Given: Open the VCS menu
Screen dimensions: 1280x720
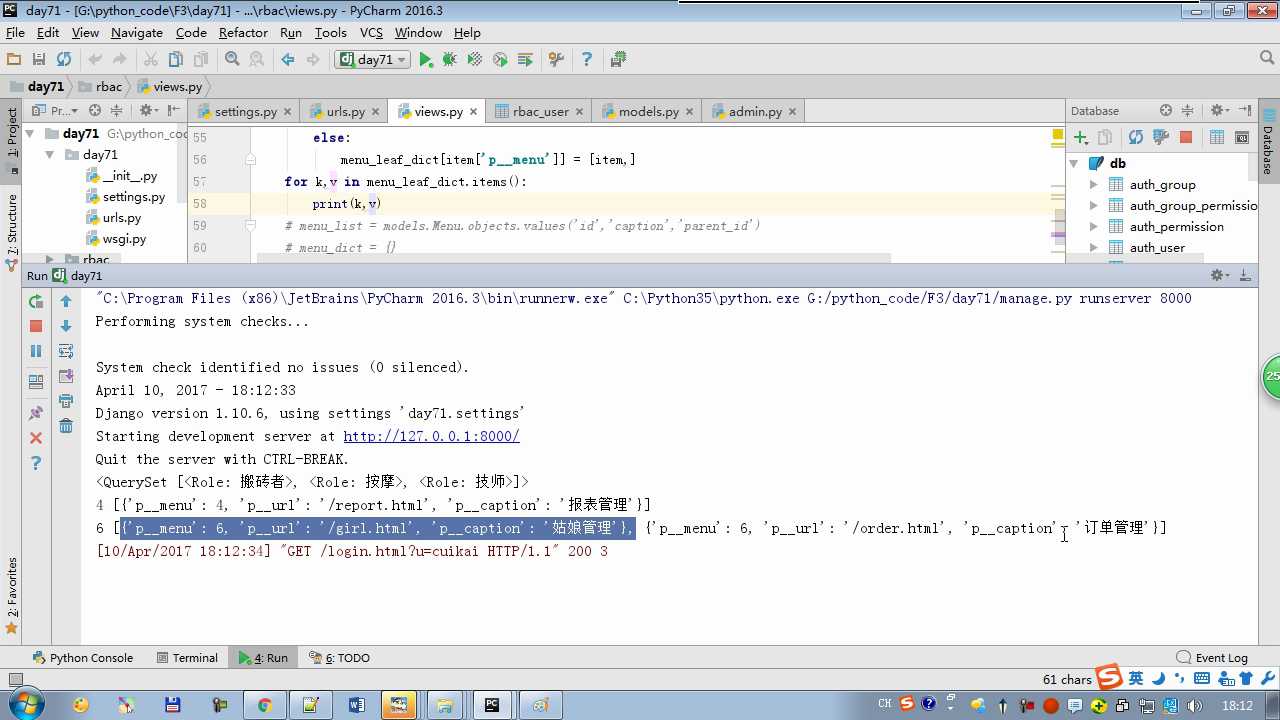Looking at the screenshot, I should 371,32.
